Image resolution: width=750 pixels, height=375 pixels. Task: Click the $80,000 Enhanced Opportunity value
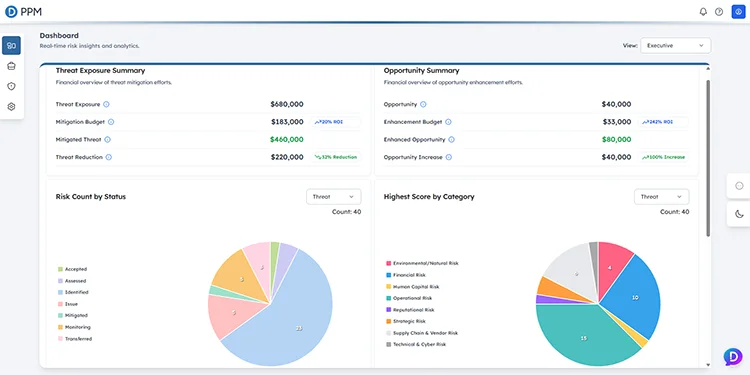616,140
